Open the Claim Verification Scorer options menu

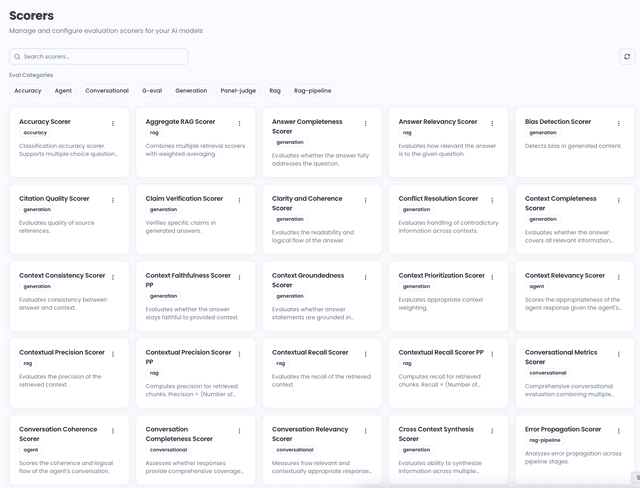pyautogui.click(x=239, y=201)
